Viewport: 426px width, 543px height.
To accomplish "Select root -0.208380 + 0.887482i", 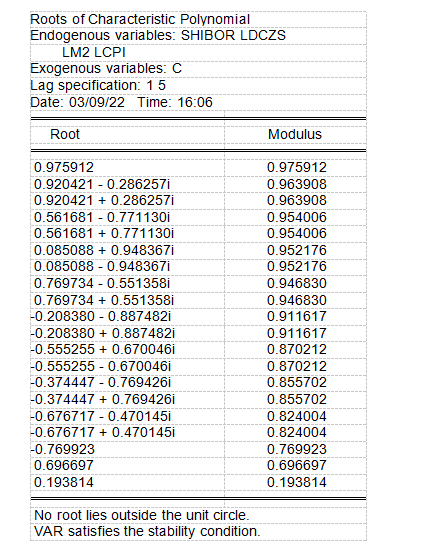I will point(103,333).
